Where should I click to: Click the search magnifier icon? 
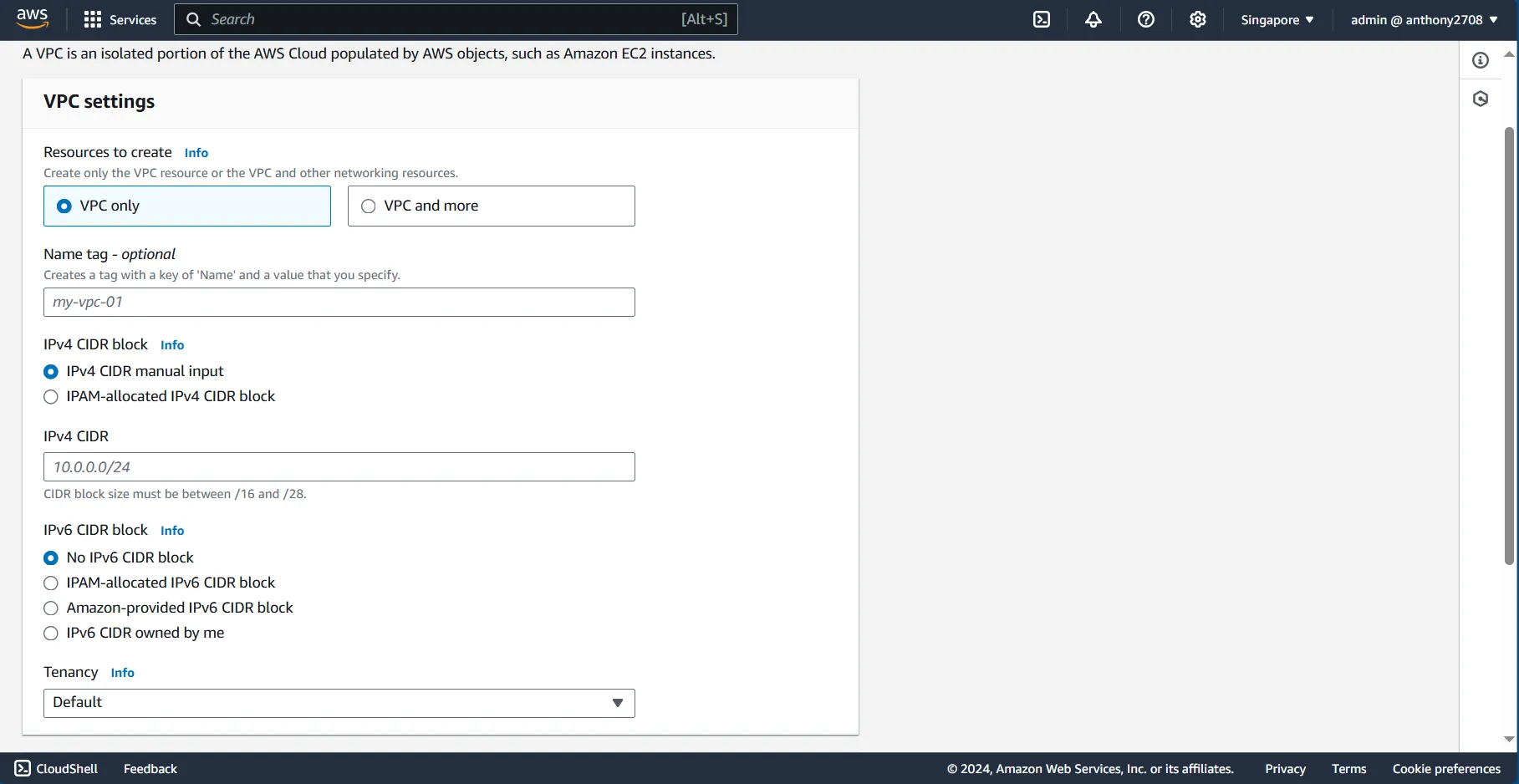(193, 19)
